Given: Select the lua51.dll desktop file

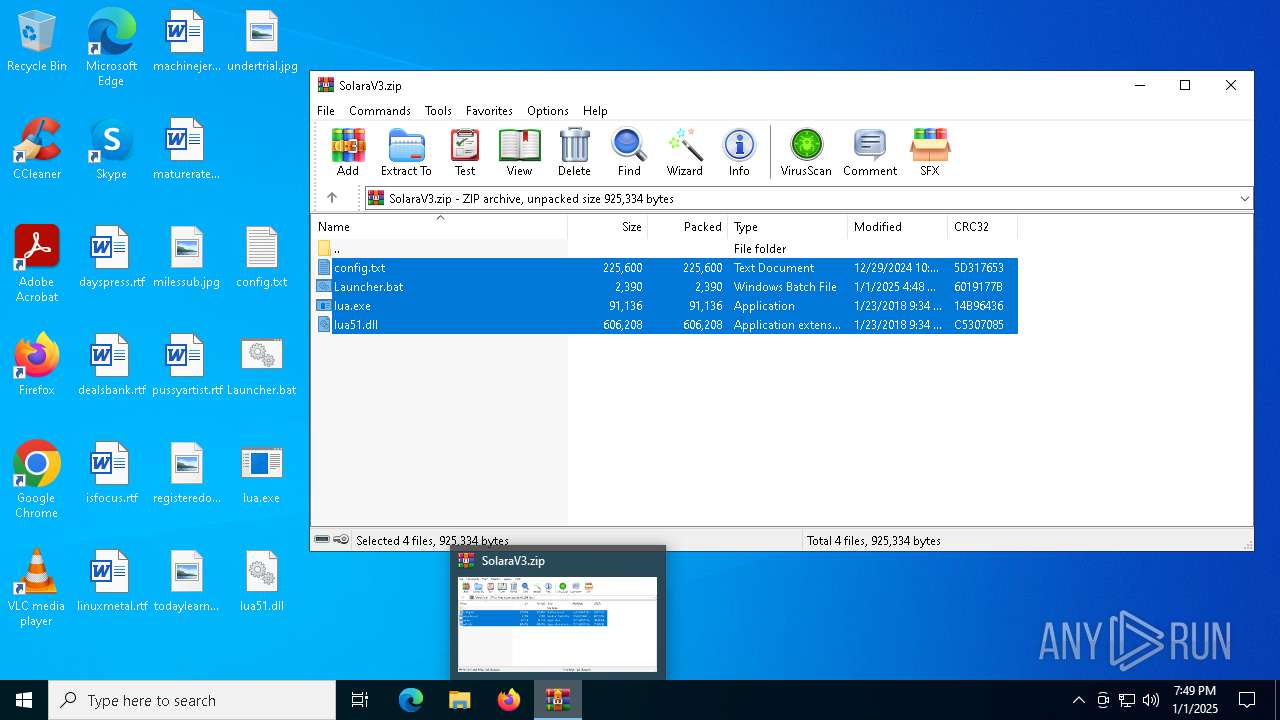Looking at the screenshot, I should (x=262, y=581).
